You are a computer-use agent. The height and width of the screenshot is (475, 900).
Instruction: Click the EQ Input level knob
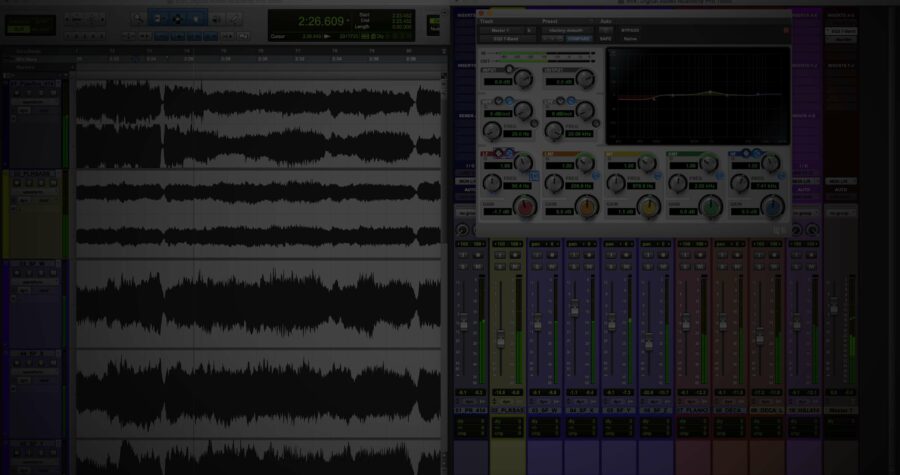523,79
